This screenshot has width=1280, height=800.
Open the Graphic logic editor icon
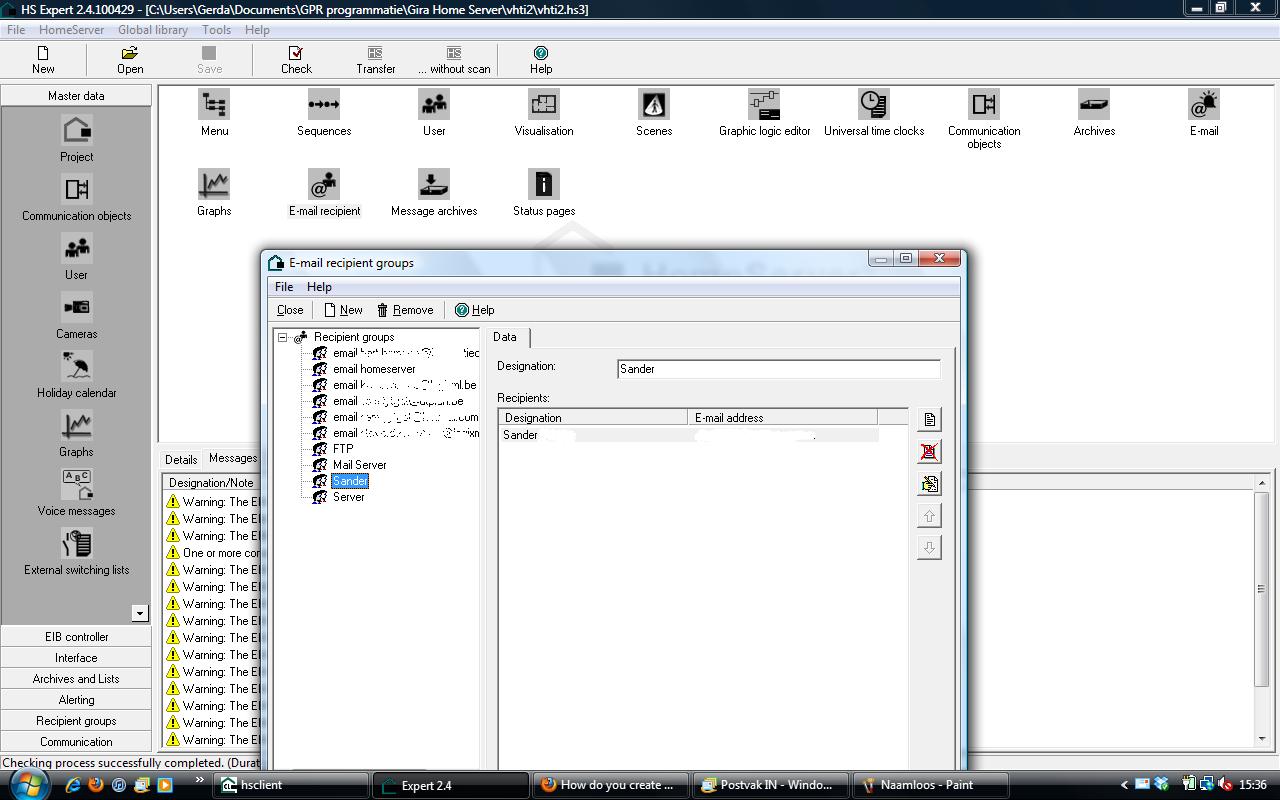tap(764, 105)
